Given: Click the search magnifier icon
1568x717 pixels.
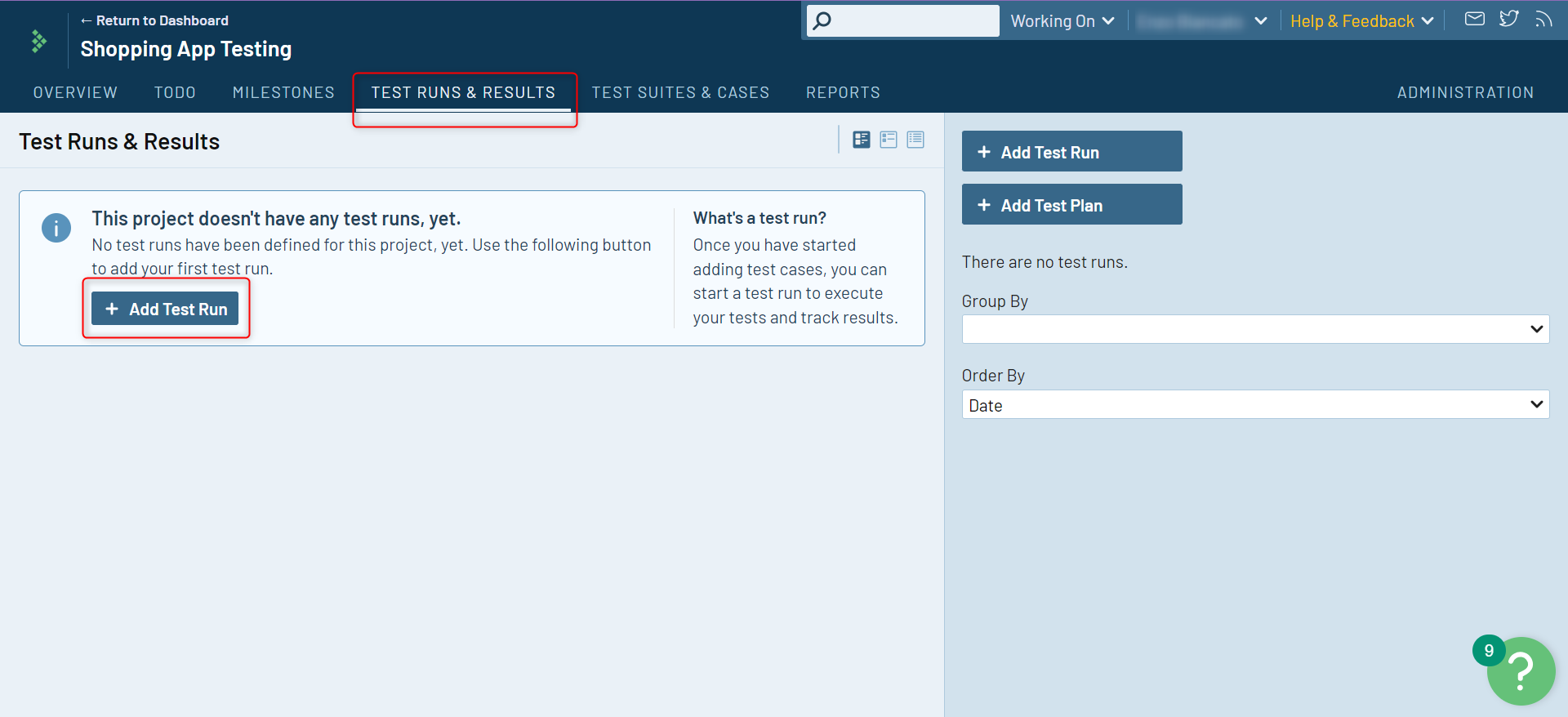Looking at the screenshot, I should pos(822,20).
